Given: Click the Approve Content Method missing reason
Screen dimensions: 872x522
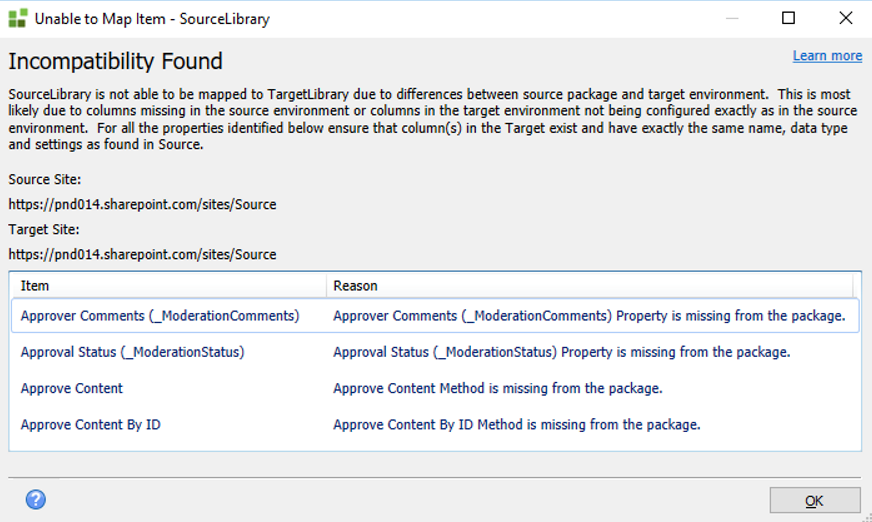Looking at the screenshot, I should 498,388.
